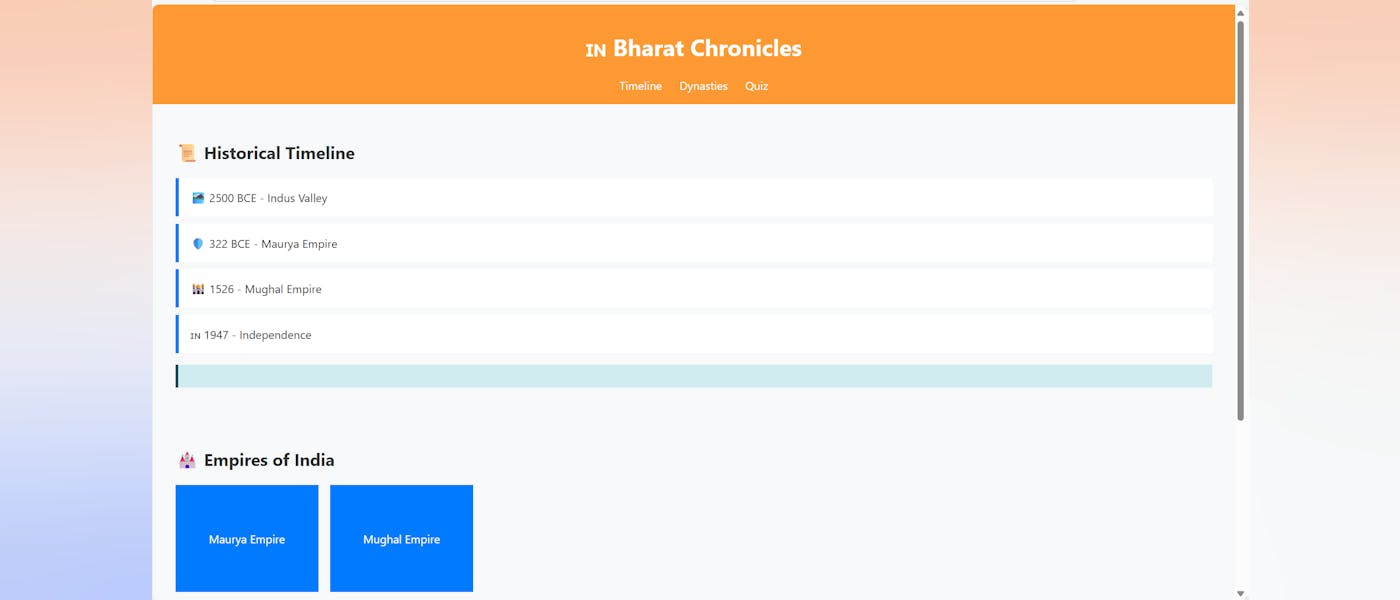Select the 2500 BCE Indus Valley entry

click(x=694, y=198)
